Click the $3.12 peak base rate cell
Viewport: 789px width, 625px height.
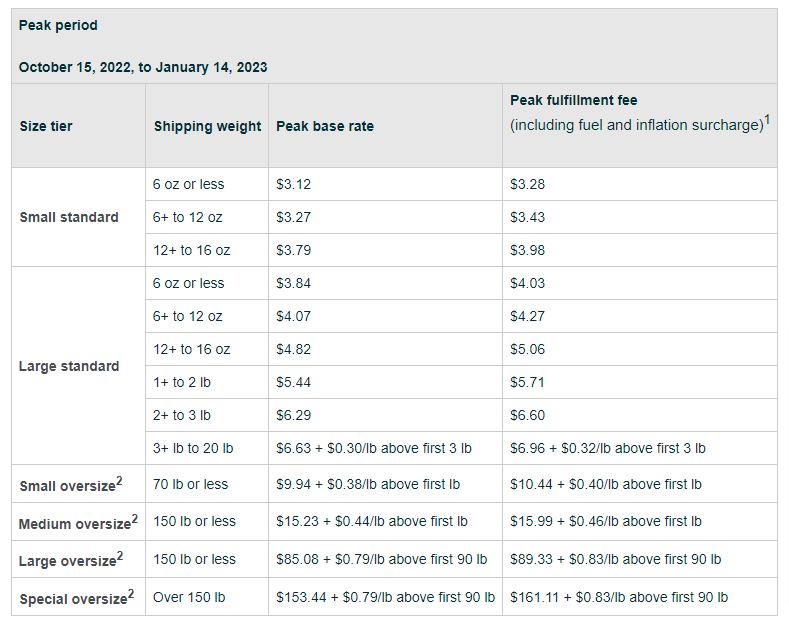point(293,184)
